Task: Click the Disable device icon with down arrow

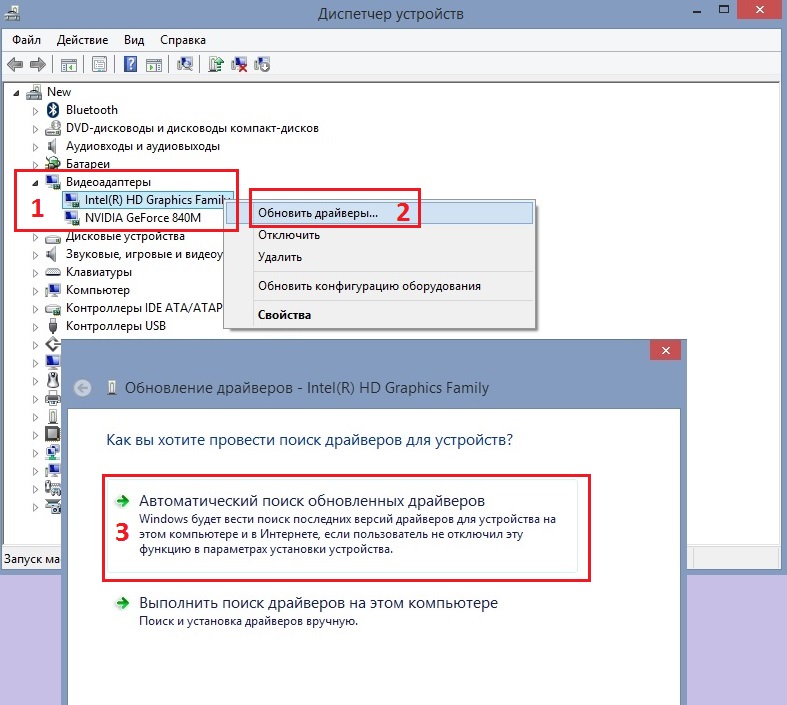Action: pos(262,64)
